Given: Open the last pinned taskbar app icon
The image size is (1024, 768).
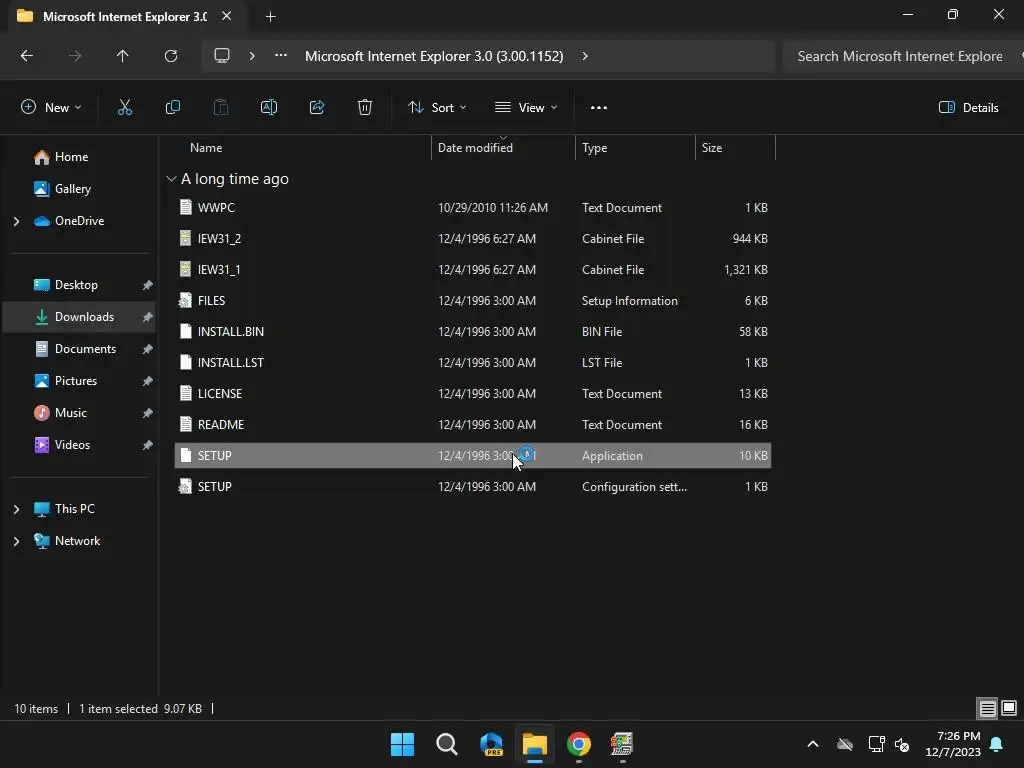Looking at the screenshot, I should (622, 744).
